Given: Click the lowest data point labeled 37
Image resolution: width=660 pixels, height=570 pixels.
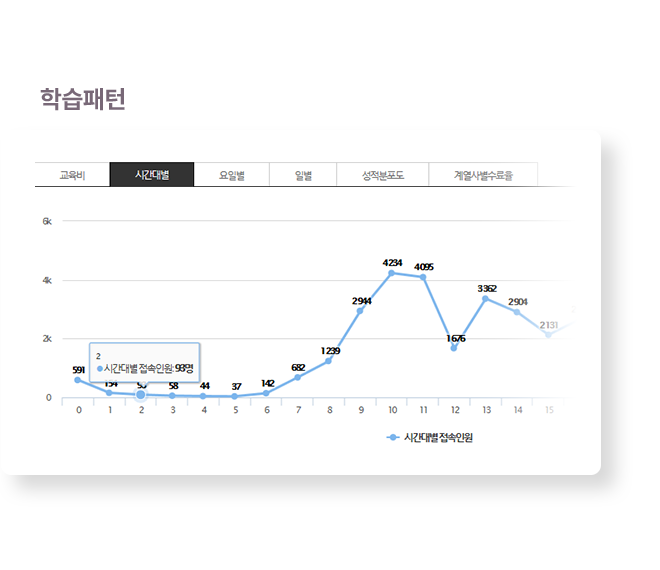Looking at the screenshot, I should pyautogui.click(x=235, y=396).
